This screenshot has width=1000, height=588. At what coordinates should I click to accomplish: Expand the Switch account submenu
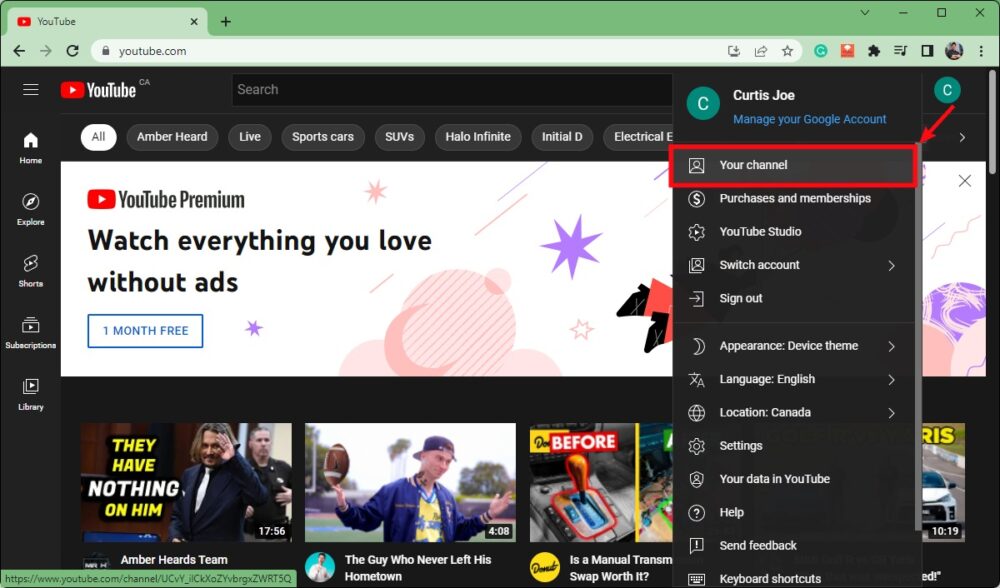coord(758,265)
